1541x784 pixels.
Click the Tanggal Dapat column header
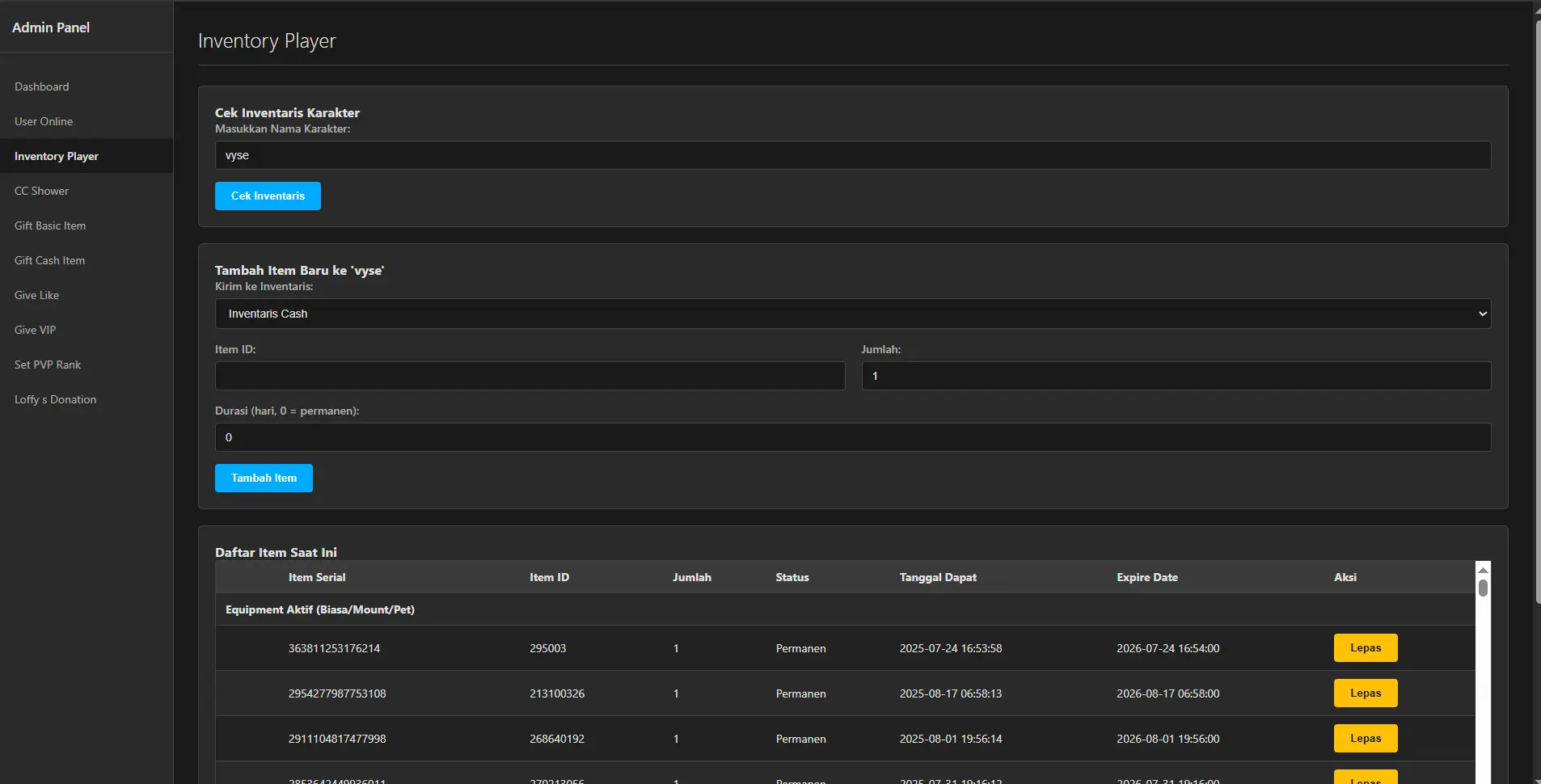point(938,577)
